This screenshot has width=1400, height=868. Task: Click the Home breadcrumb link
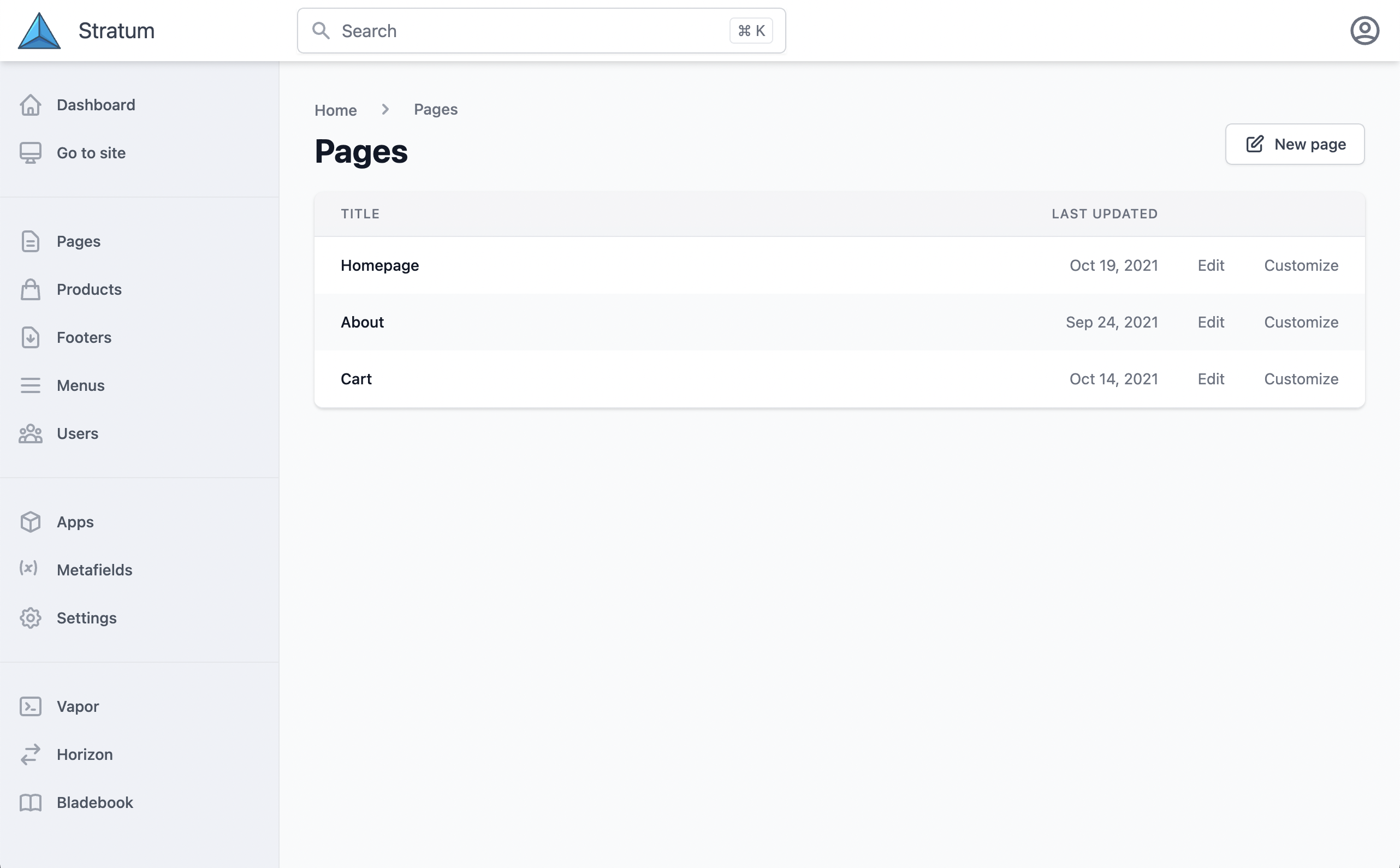336,109
